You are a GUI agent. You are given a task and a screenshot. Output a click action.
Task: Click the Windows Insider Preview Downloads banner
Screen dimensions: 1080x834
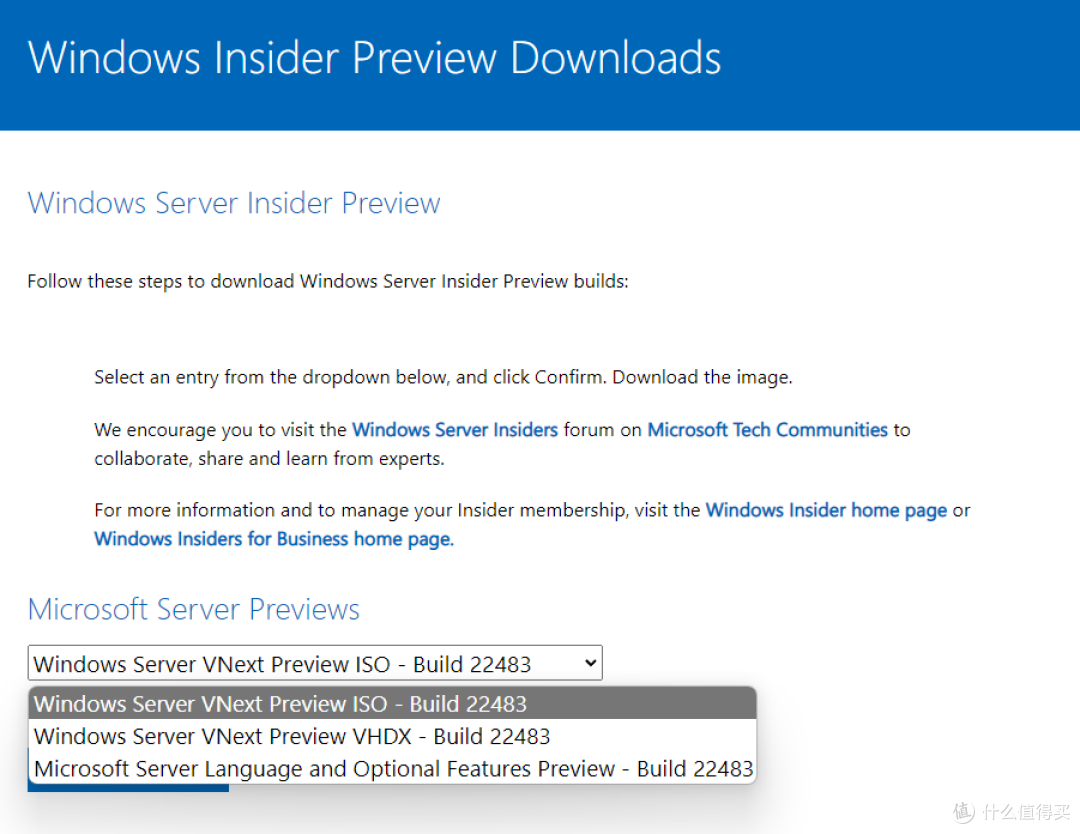(374, 58)
